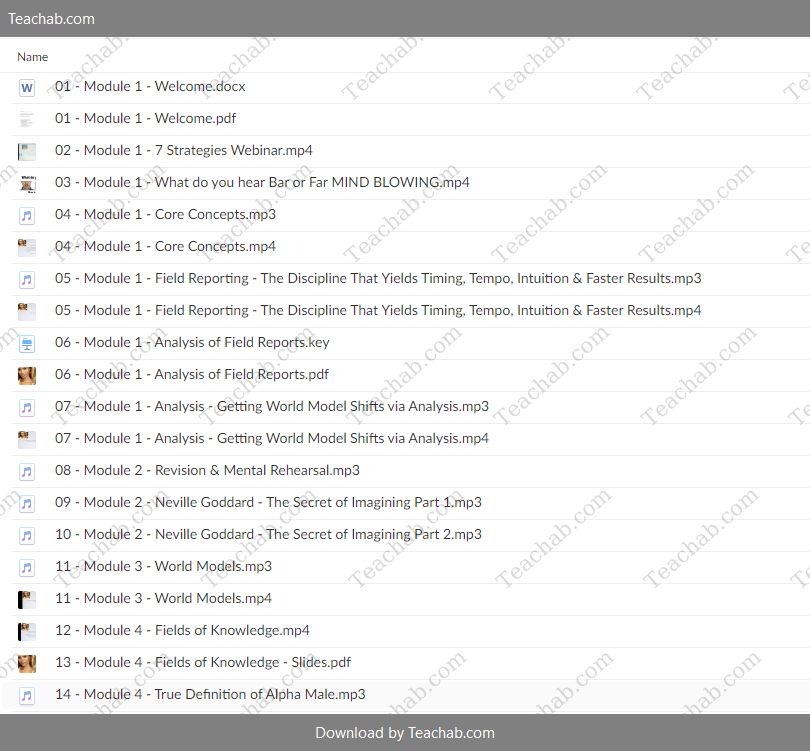The width and height of the screenshot is (810, 751).
Task: Select 06 - Module 1 - Analysis of Field Reports.pdf
Action: [x=192, y=374]
